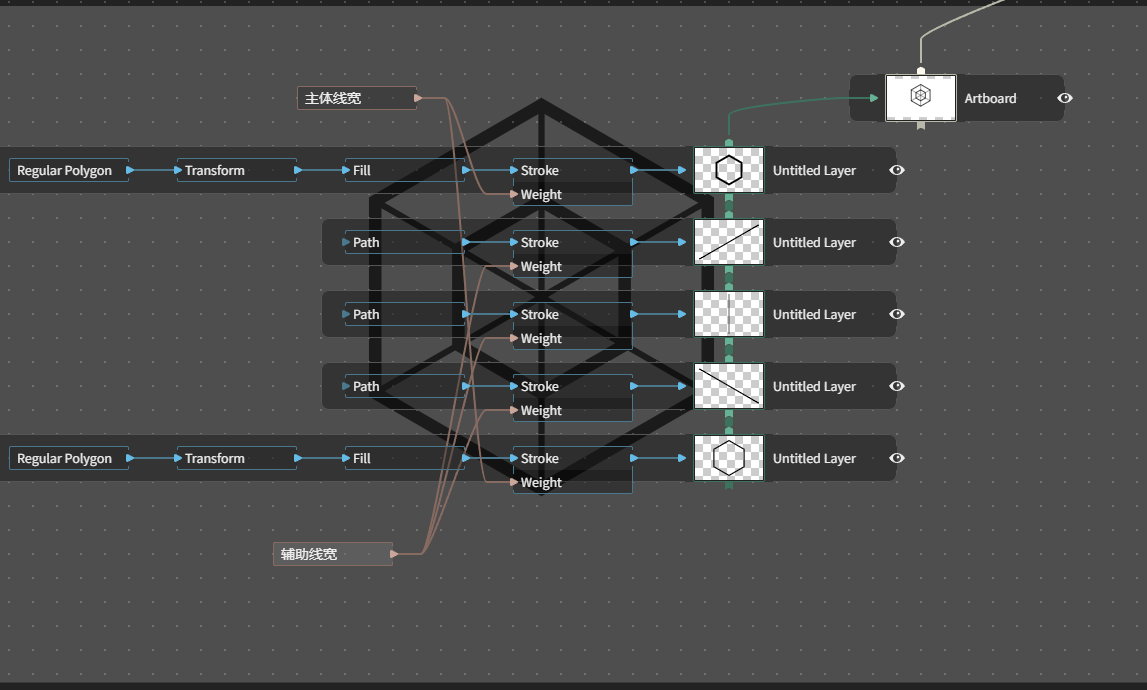The image size is (1147, 690).
Task: Toggle the Artboard eye visibility icon
Action: point(1064,98)
